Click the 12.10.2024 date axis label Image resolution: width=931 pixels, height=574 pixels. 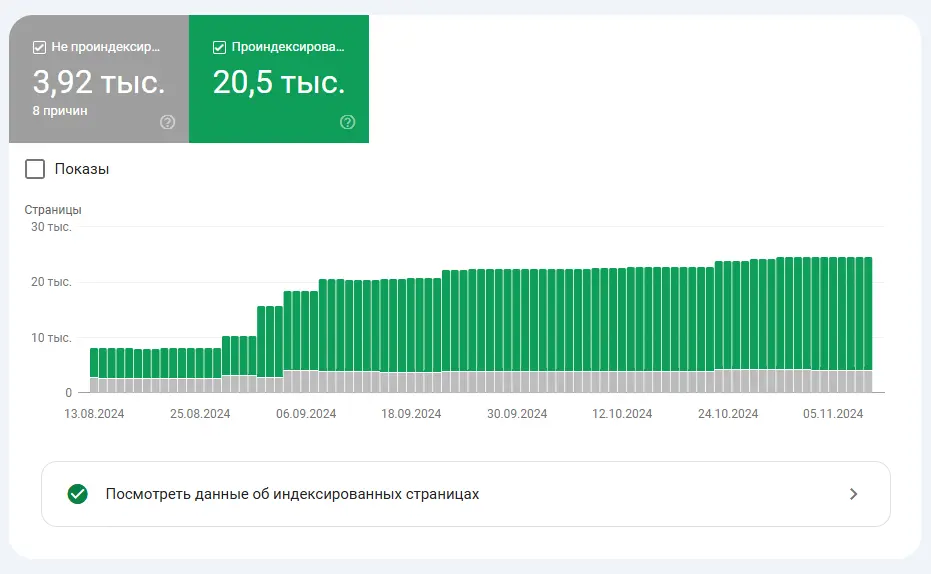(622, 414)
